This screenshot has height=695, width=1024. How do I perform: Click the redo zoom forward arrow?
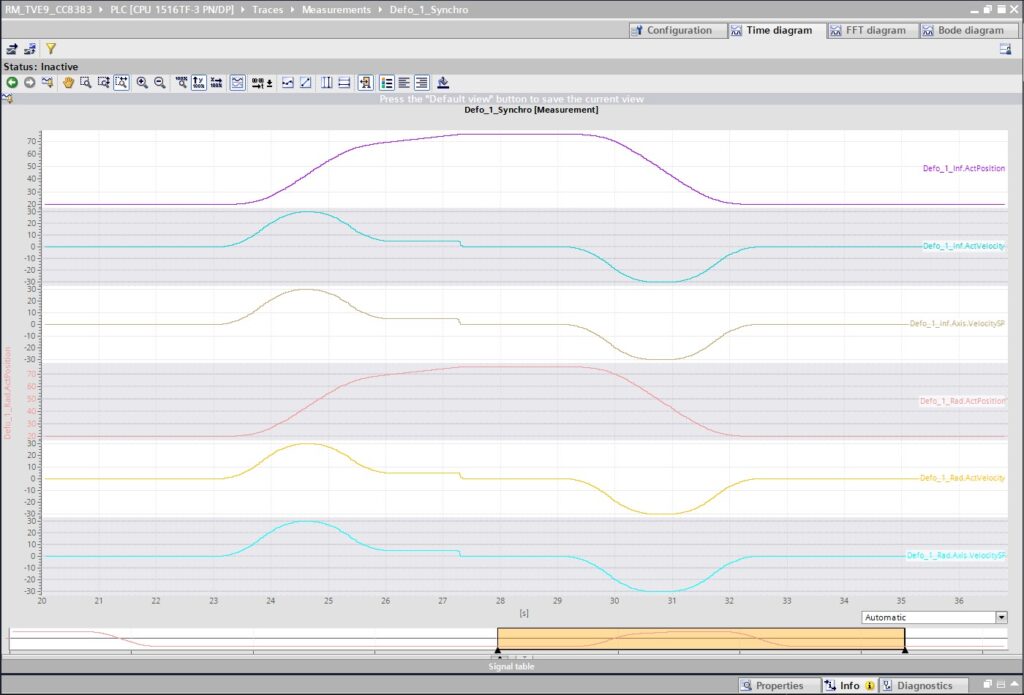pyautogui.click(x=29, y=82)
